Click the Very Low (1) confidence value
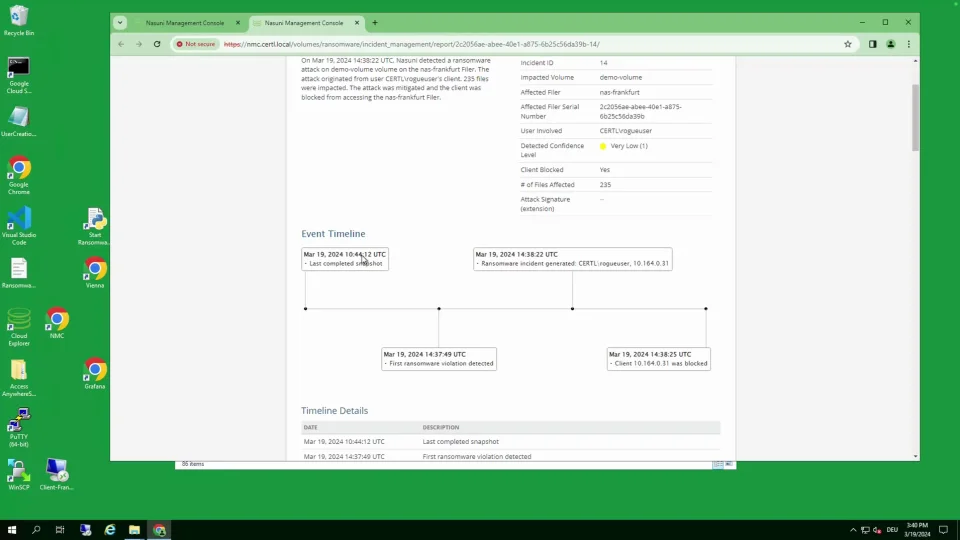The image size is (960, 540). [629, 146]
